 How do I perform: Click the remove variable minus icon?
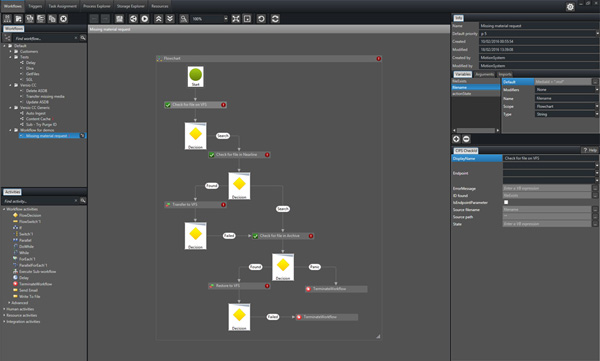coord(466,139)
